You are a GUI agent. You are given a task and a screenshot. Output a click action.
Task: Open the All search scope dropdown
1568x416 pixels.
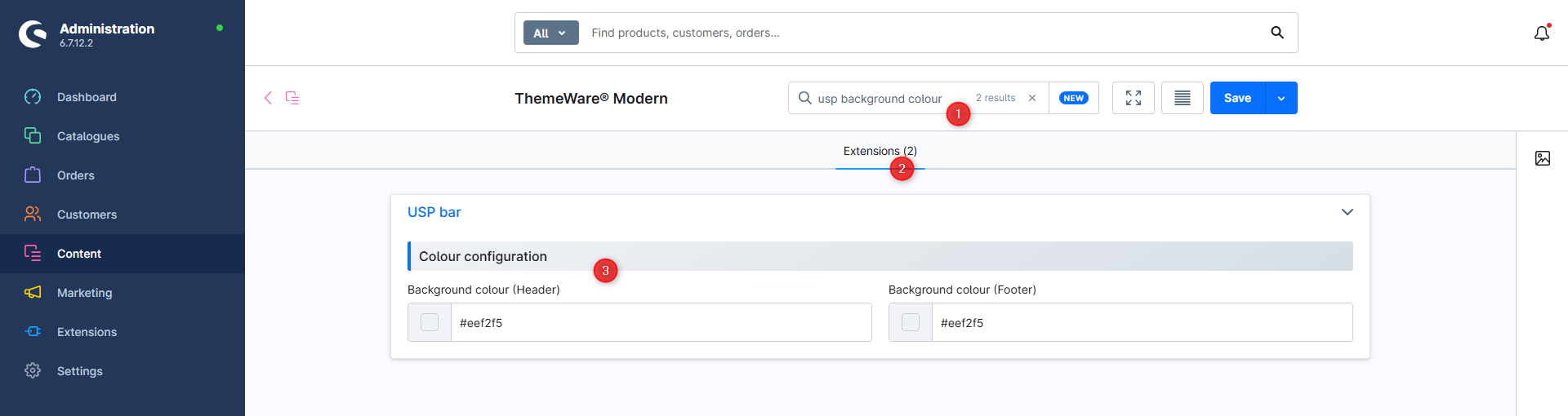[550, 33]
